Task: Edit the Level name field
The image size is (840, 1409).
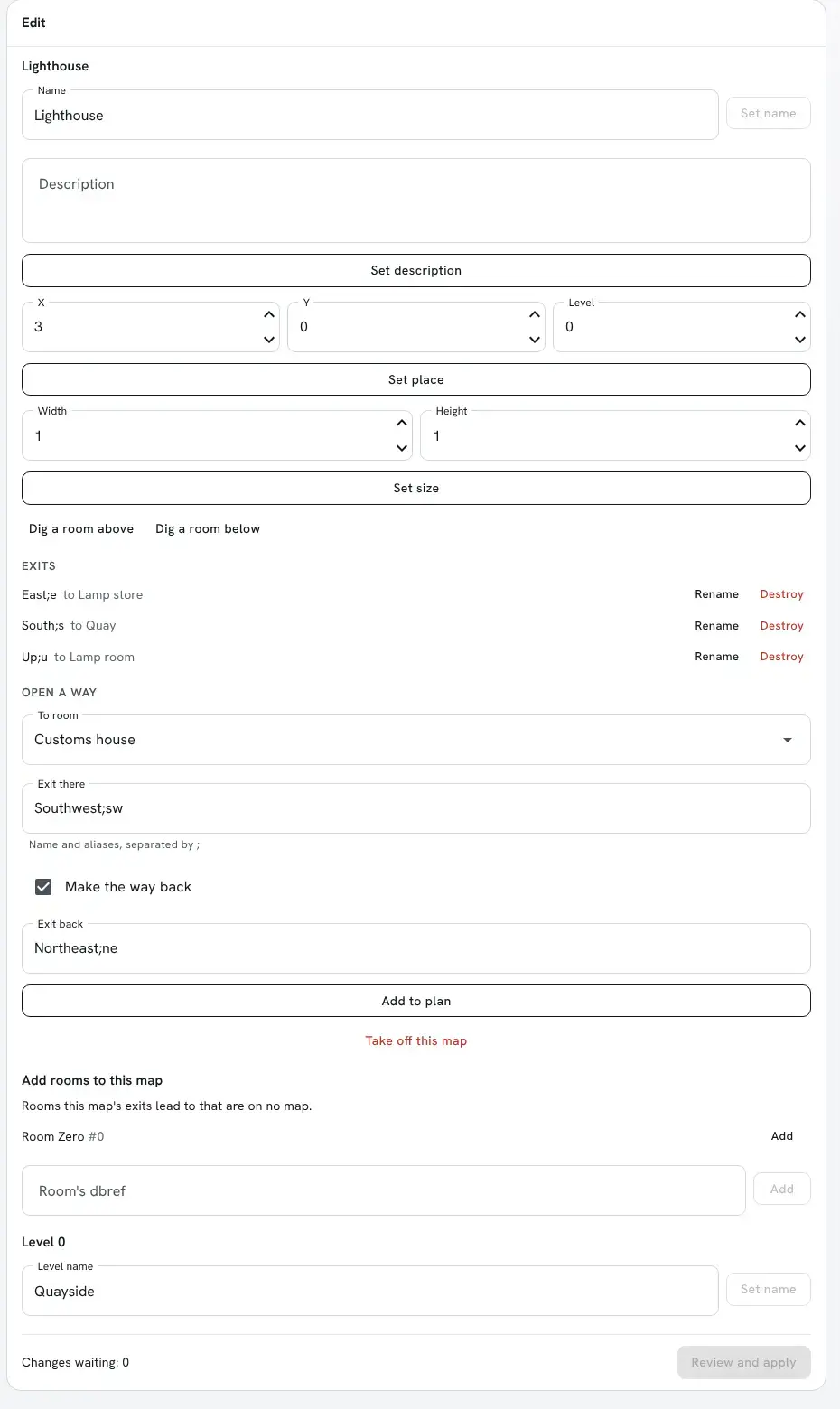Action: 370,1292
